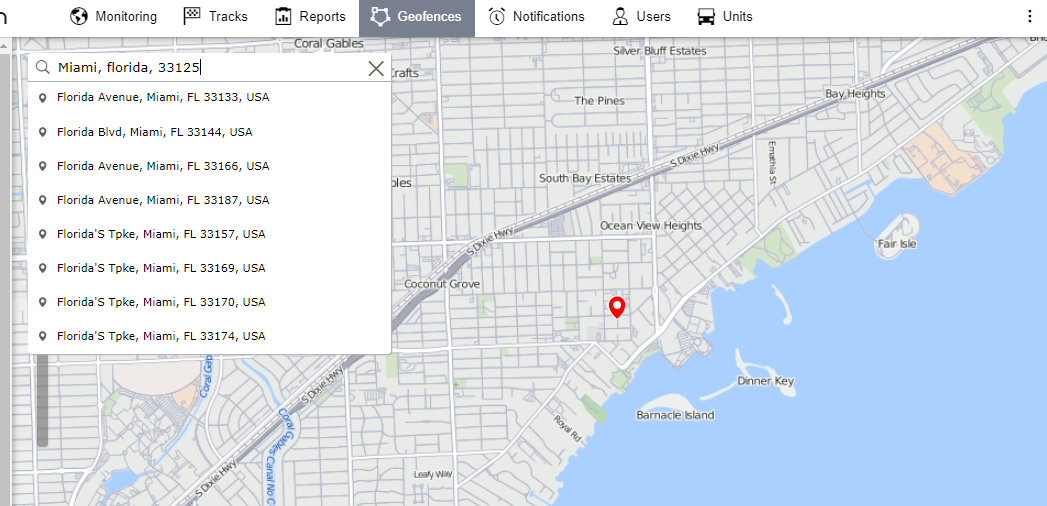This screenshot has width=1047, height=506.
Task: Click the left panel vertical scrollbar
Action: point(42,400)
